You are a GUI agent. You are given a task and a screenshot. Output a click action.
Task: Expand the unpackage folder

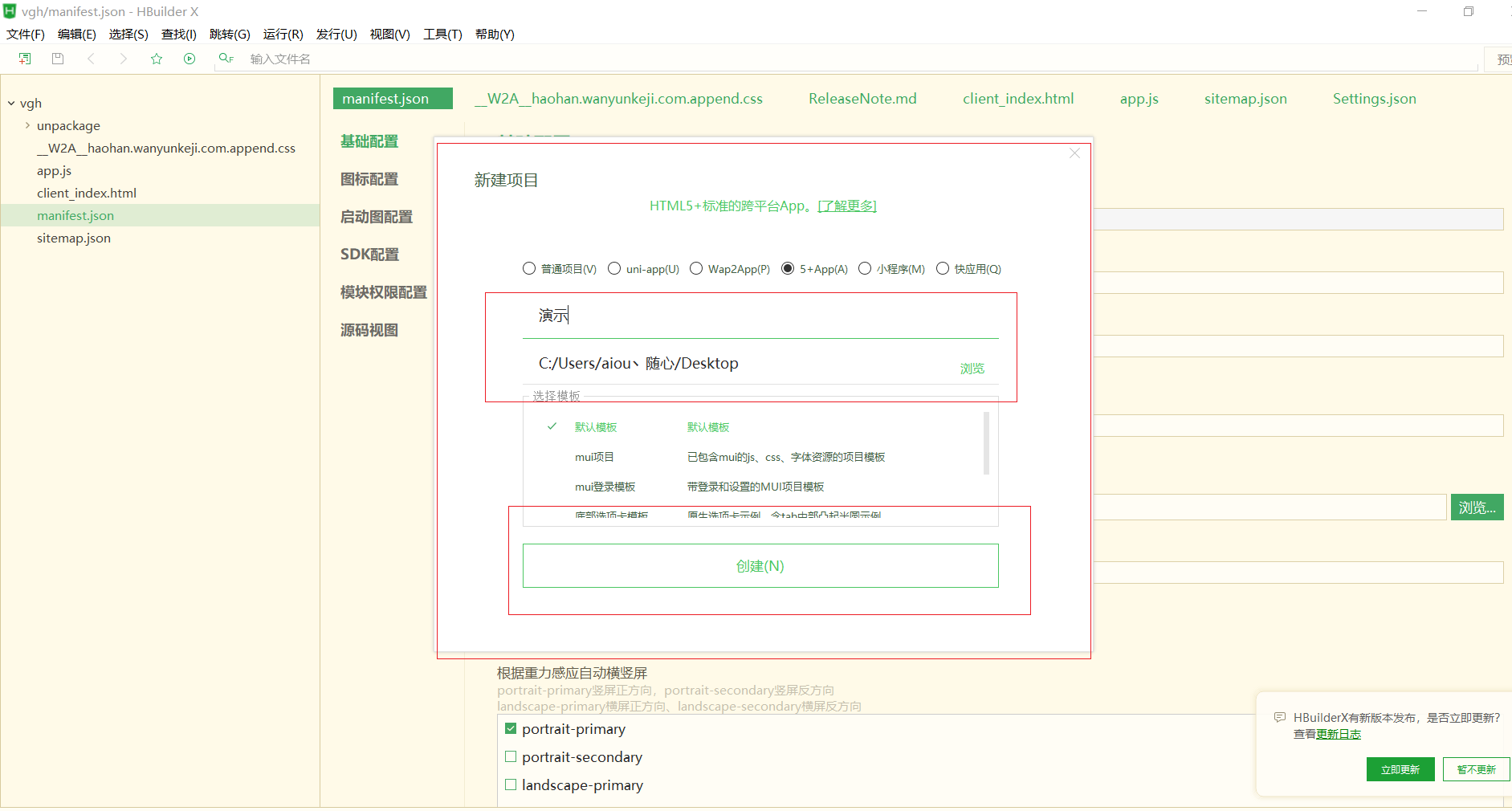coord(27,125)
